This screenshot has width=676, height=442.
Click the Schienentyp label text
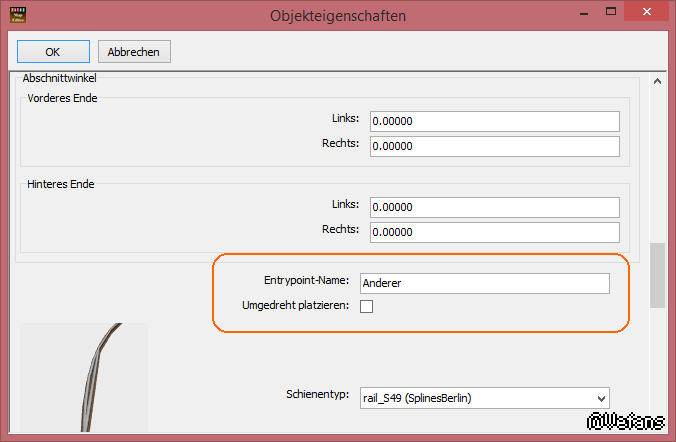point(316,397)
